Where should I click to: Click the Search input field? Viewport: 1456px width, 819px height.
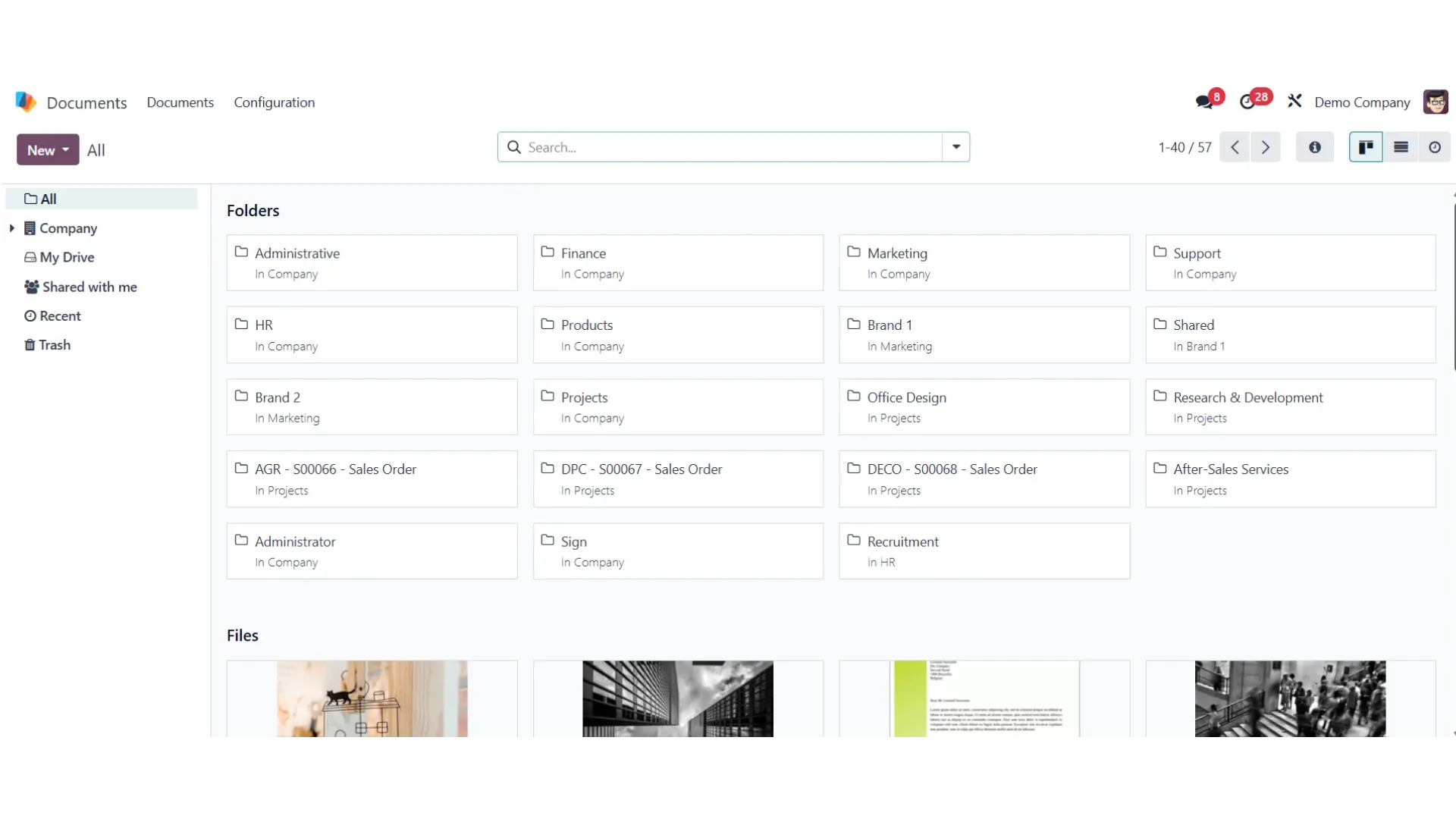tap(728, 147)
